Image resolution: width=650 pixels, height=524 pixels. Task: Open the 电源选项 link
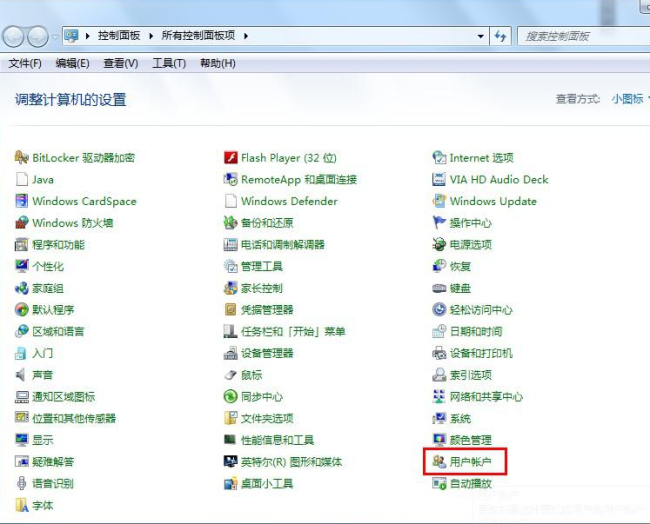[x=470, y=245]
